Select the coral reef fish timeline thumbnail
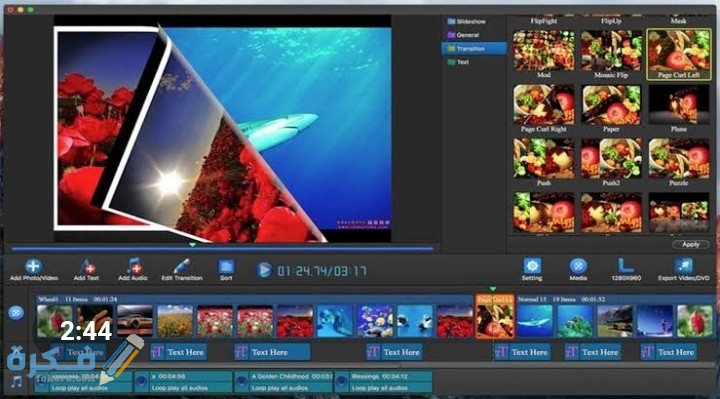Screen dimensions: 720x399 click(375, 320)
